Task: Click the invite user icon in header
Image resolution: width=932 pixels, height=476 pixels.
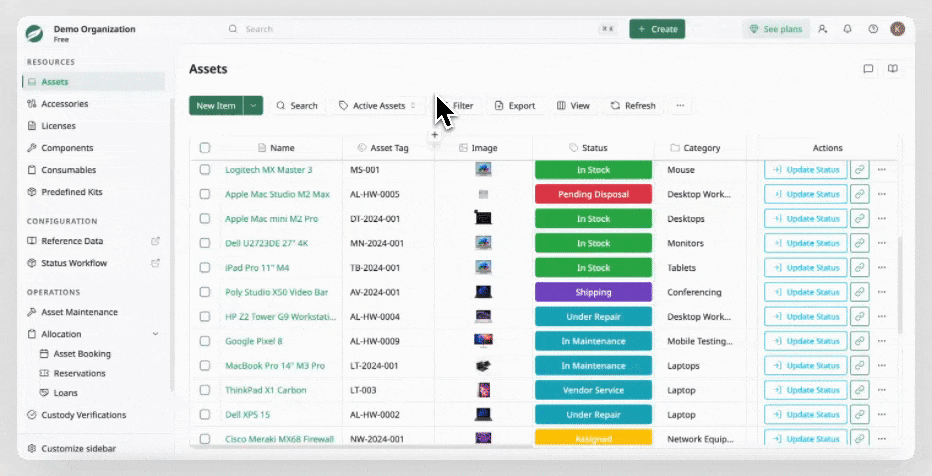Action: (x=823, y=29)
